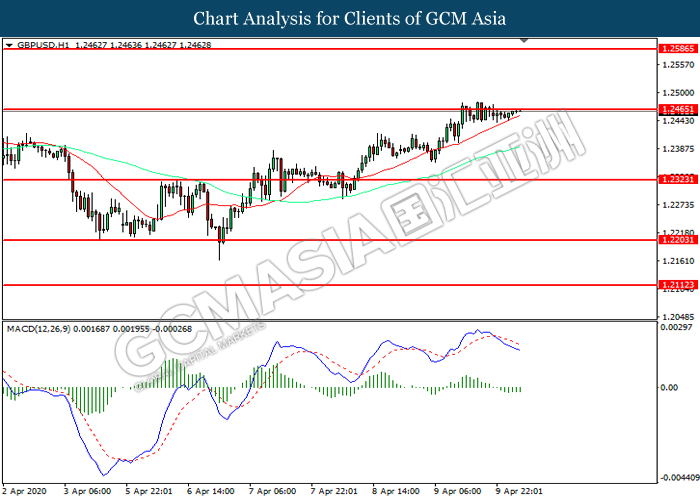700x500 pixels.
Task: Click the dropdown triangle beside GBPUSD,H1
Action: [x=9, y=45]
